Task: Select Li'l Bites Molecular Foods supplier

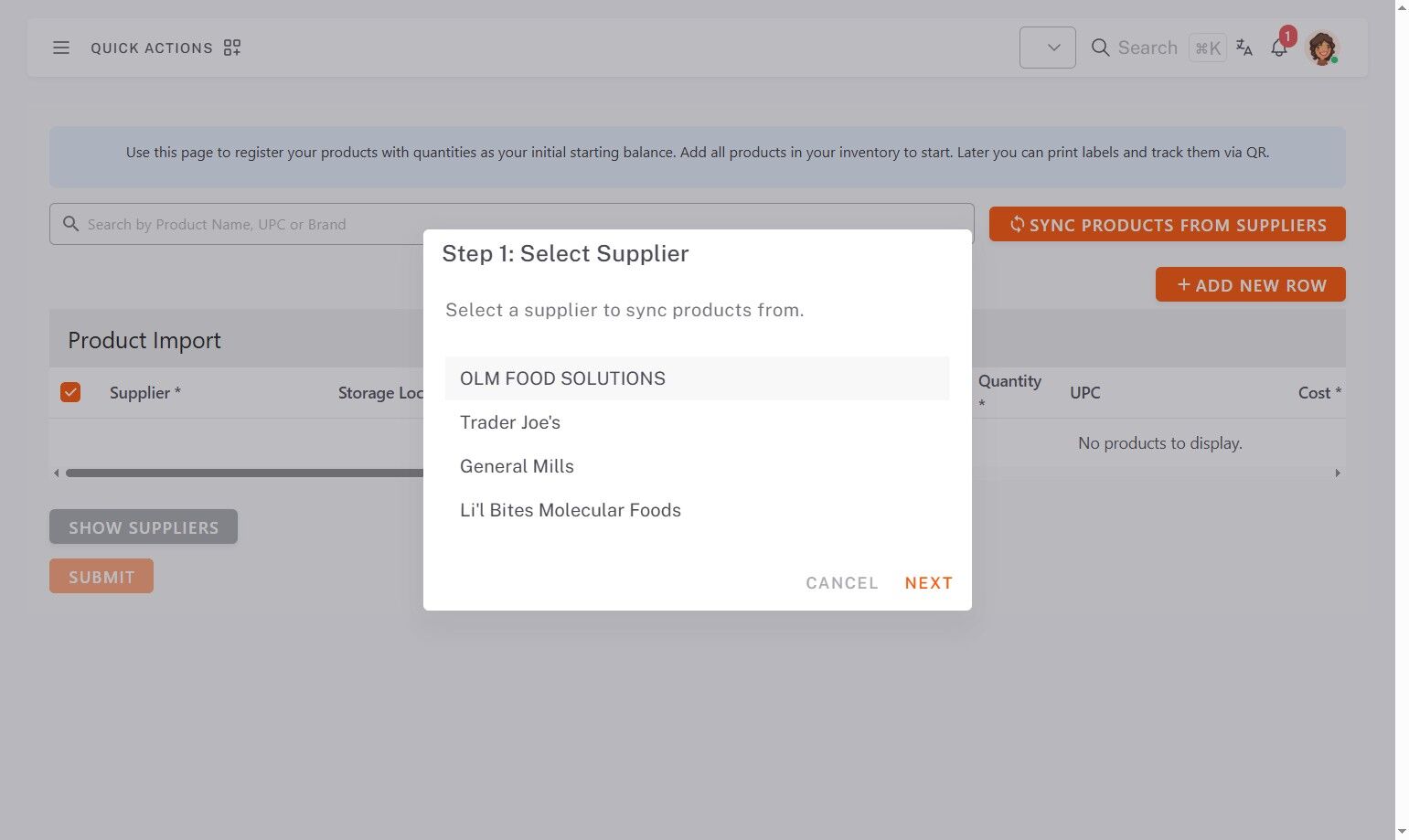Action: pos(697,510)
